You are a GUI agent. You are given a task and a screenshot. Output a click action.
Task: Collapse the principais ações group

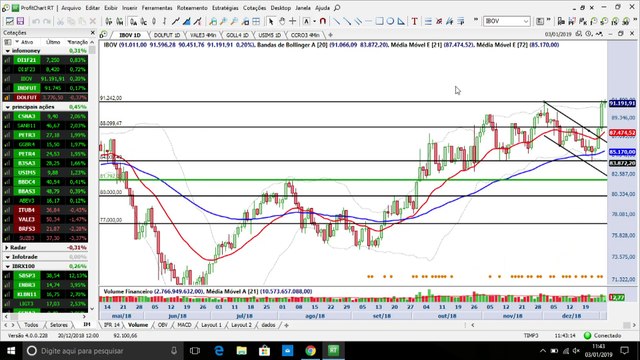tap(8, 107)
